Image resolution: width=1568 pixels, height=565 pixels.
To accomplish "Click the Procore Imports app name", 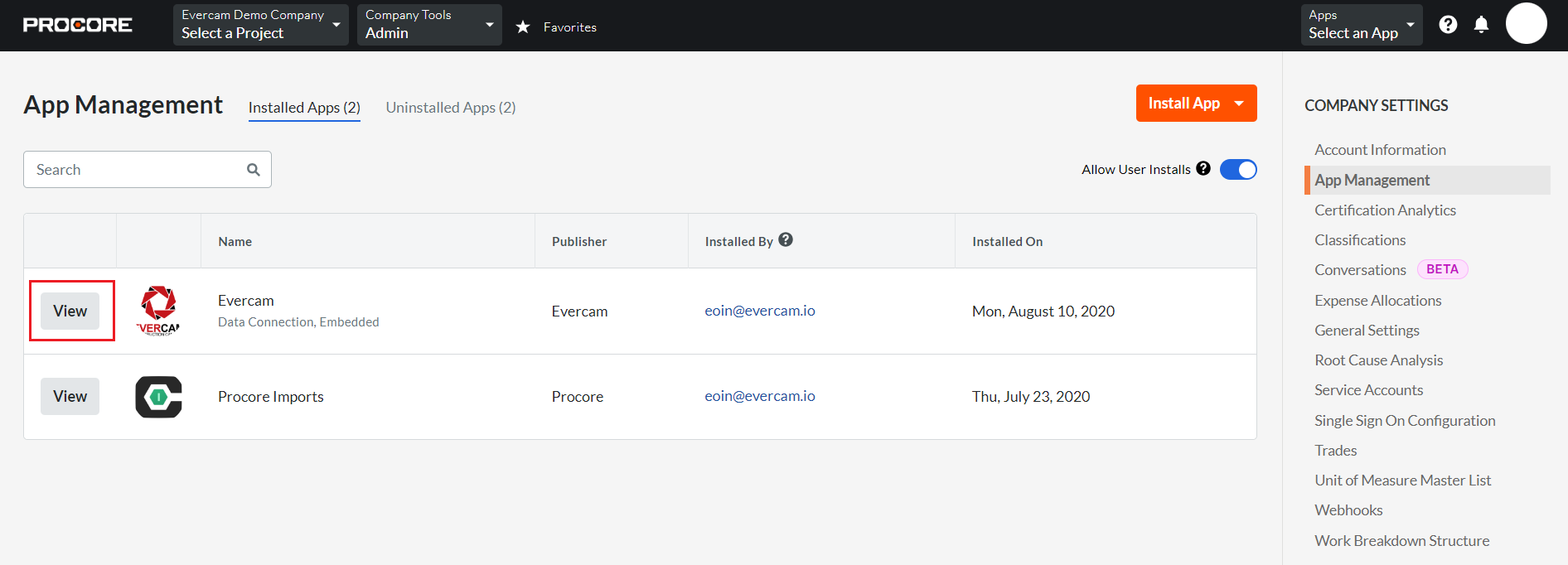I will pos(271,397).
